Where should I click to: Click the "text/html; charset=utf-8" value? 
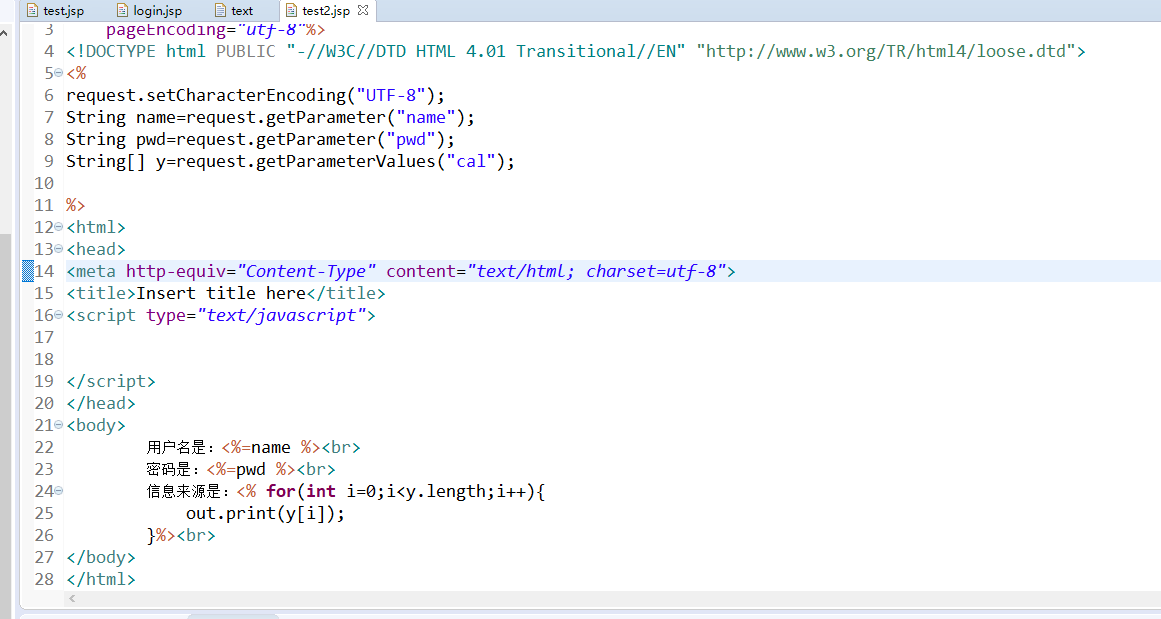tap(596, 271)
